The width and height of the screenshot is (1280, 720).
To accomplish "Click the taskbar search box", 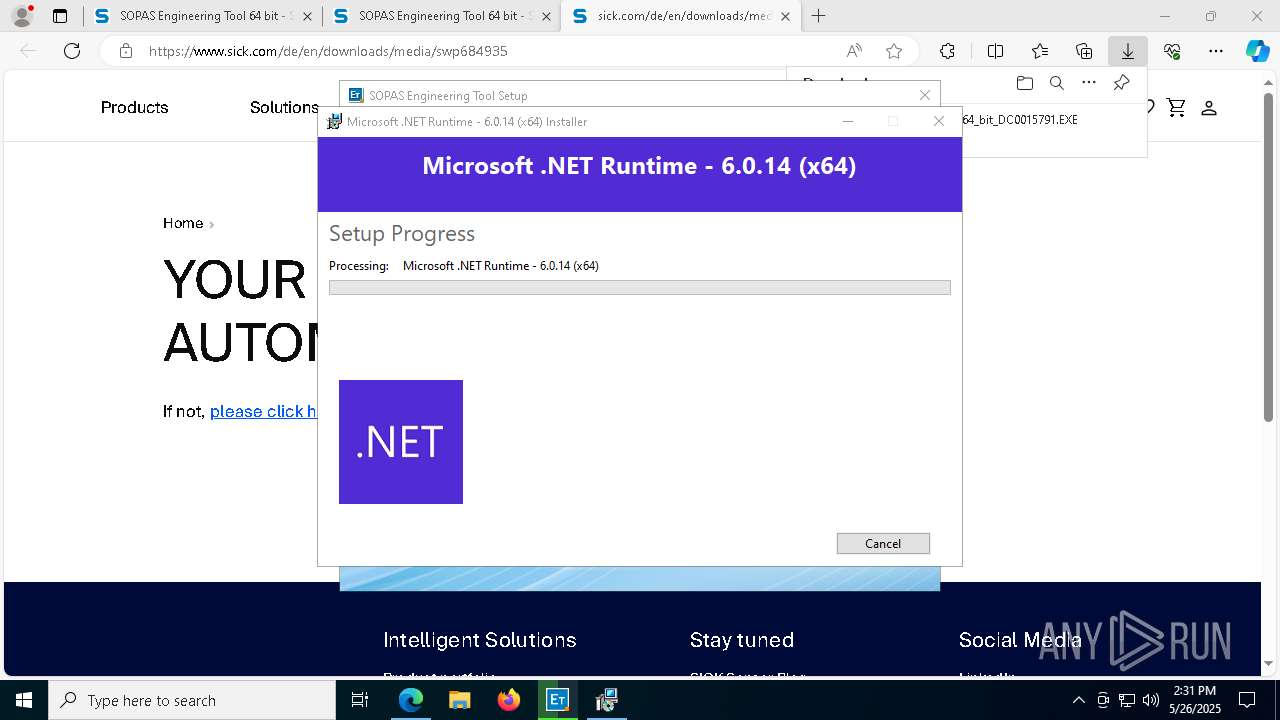I will (192, 700).
